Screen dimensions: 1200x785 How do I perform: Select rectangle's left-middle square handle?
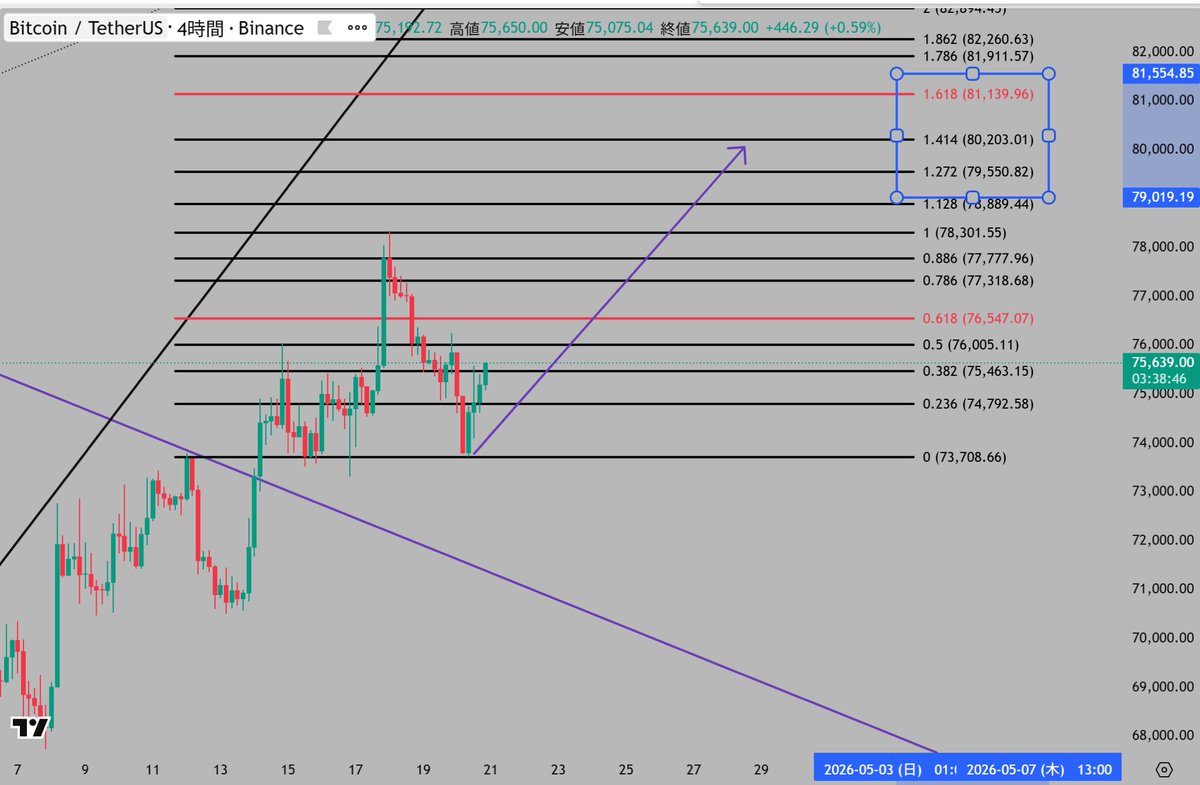click(897, 136)
